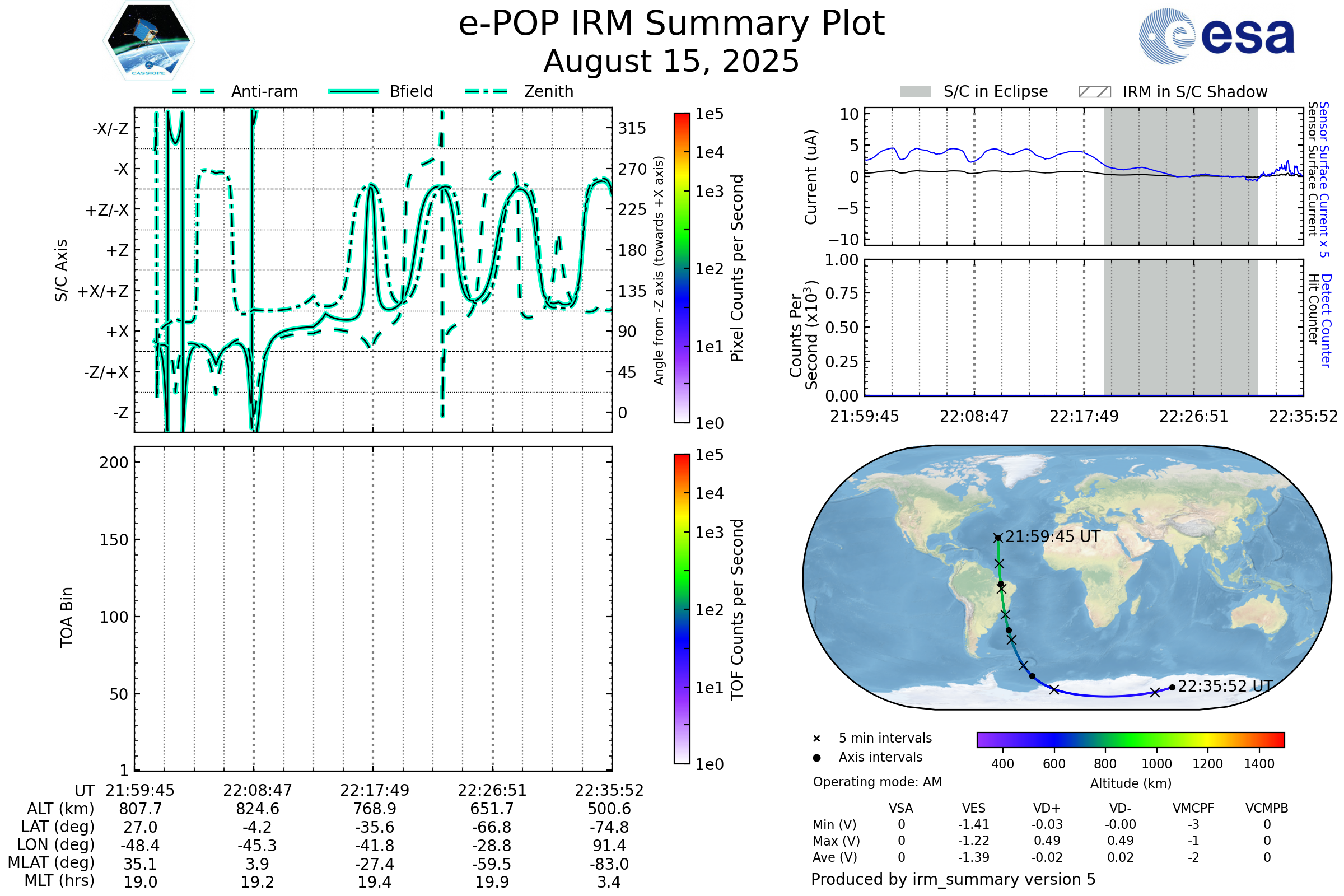
Task: Click the VMCPF column header
Action: [1193, 808]
